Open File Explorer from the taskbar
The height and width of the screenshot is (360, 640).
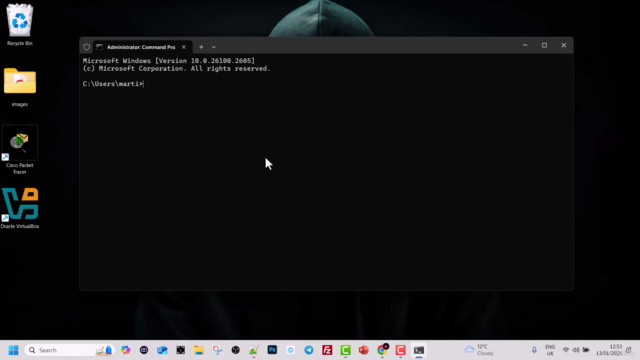tap(199, 350)
